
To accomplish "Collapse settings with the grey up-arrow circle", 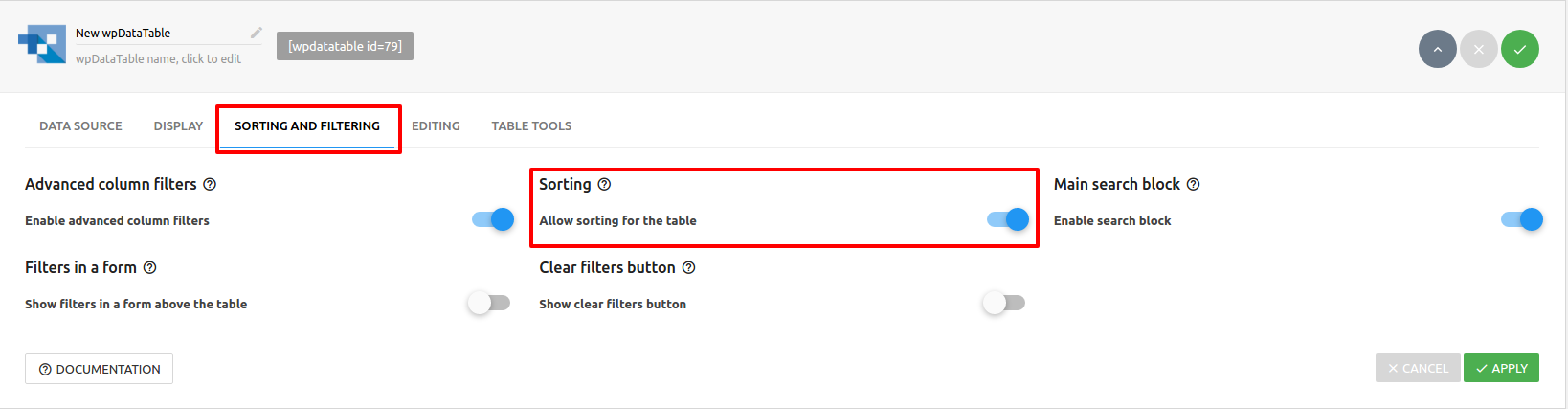I will click(x=1438, y=49).
